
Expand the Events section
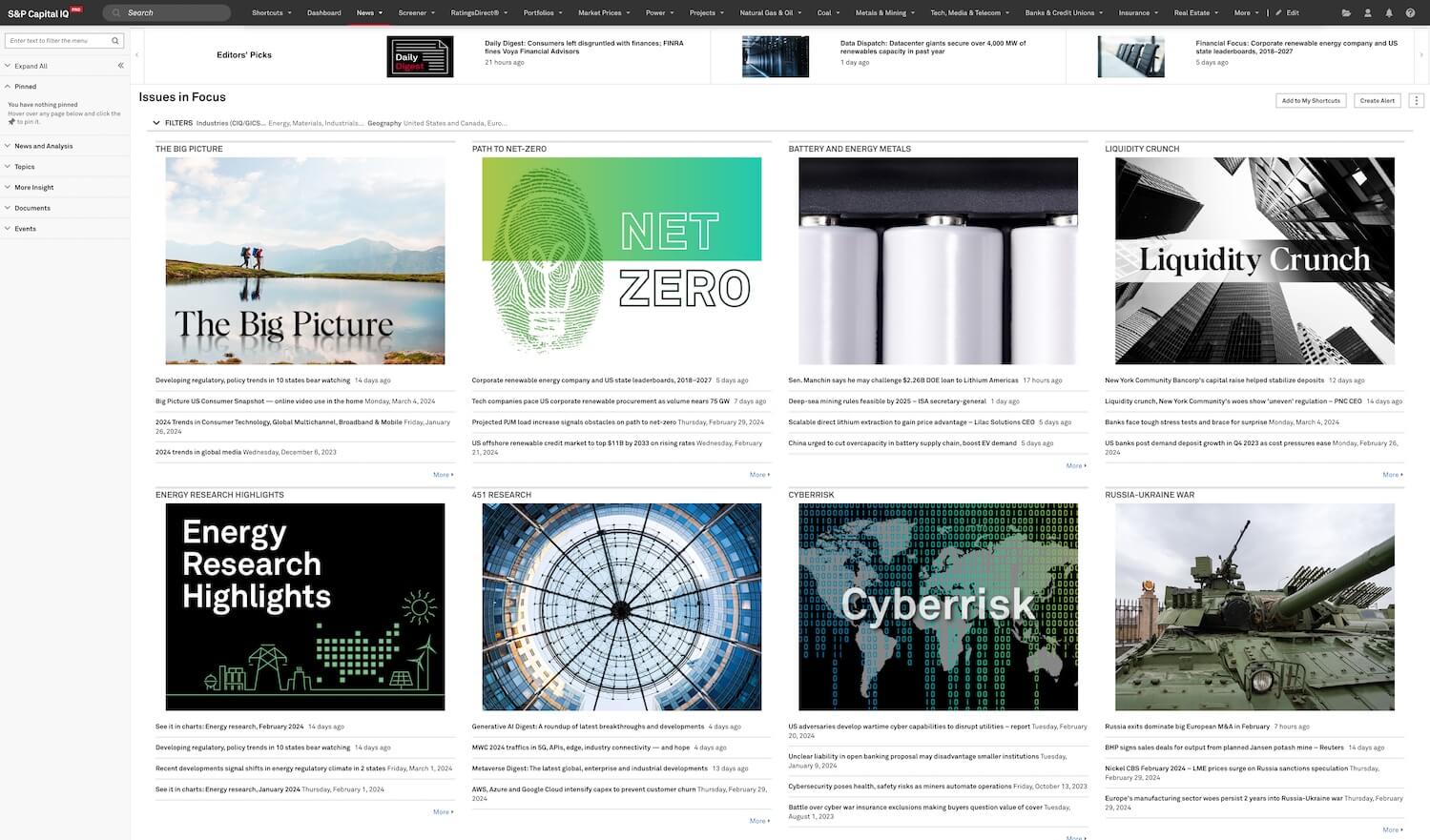[x=20, y=229]
